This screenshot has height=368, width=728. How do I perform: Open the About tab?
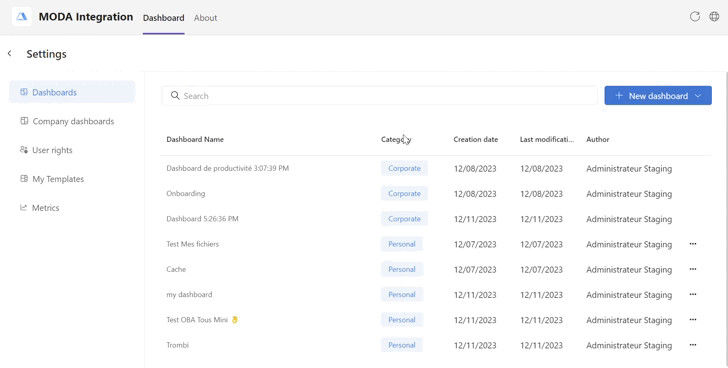205,18
